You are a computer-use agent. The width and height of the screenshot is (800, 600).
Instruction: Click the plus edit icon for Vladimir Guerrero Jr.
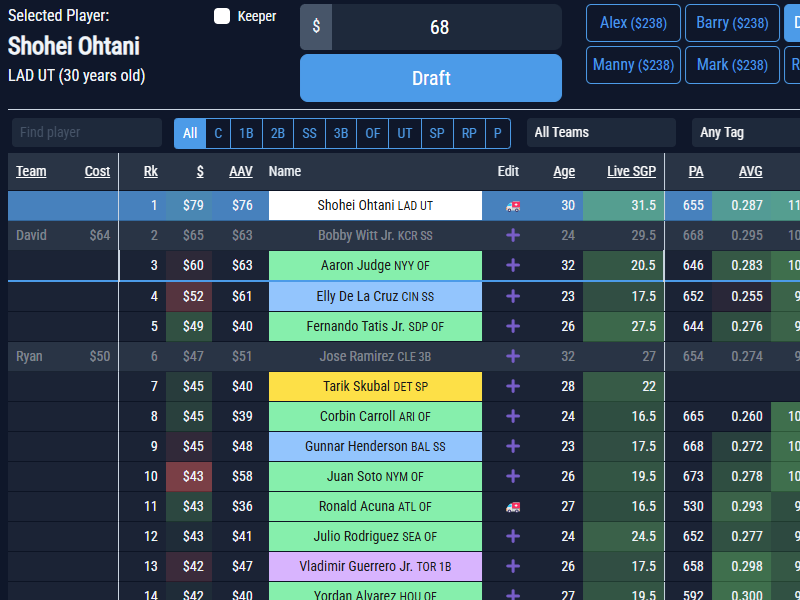tap(513, 566)
